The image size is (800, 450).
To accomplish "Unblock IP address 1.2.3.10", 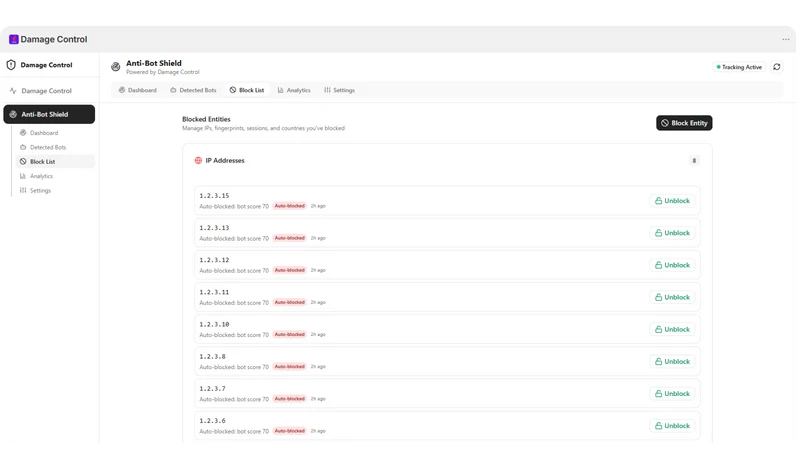I will (x=672, y=329).
